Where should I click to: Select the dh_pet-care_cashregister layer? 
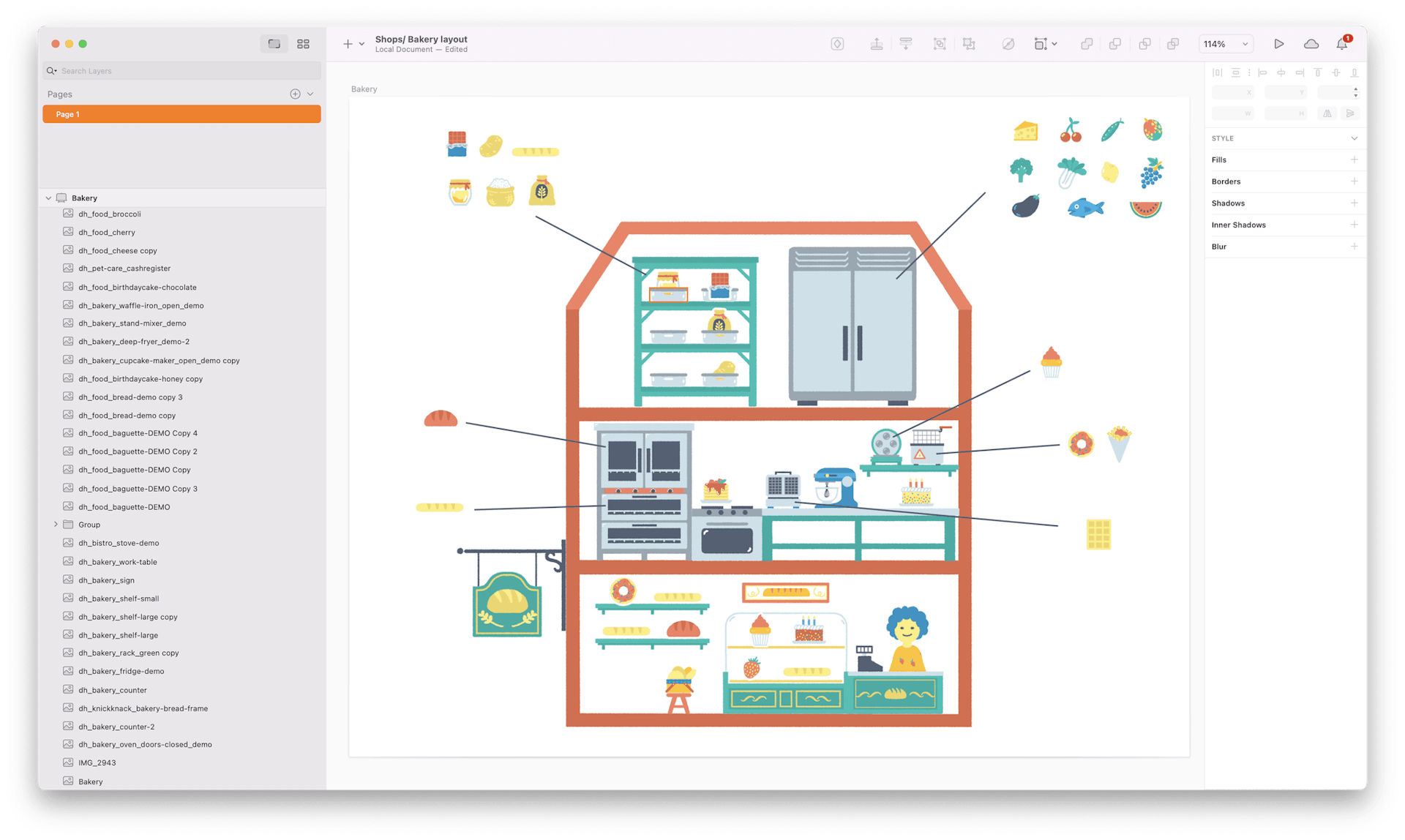[x=183, y=269]
